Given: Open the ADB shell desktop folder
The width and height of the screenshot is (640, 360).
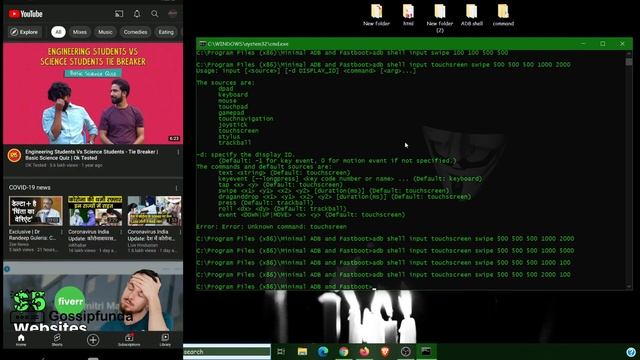Looking at the screenshot, I should click(471, 15).
